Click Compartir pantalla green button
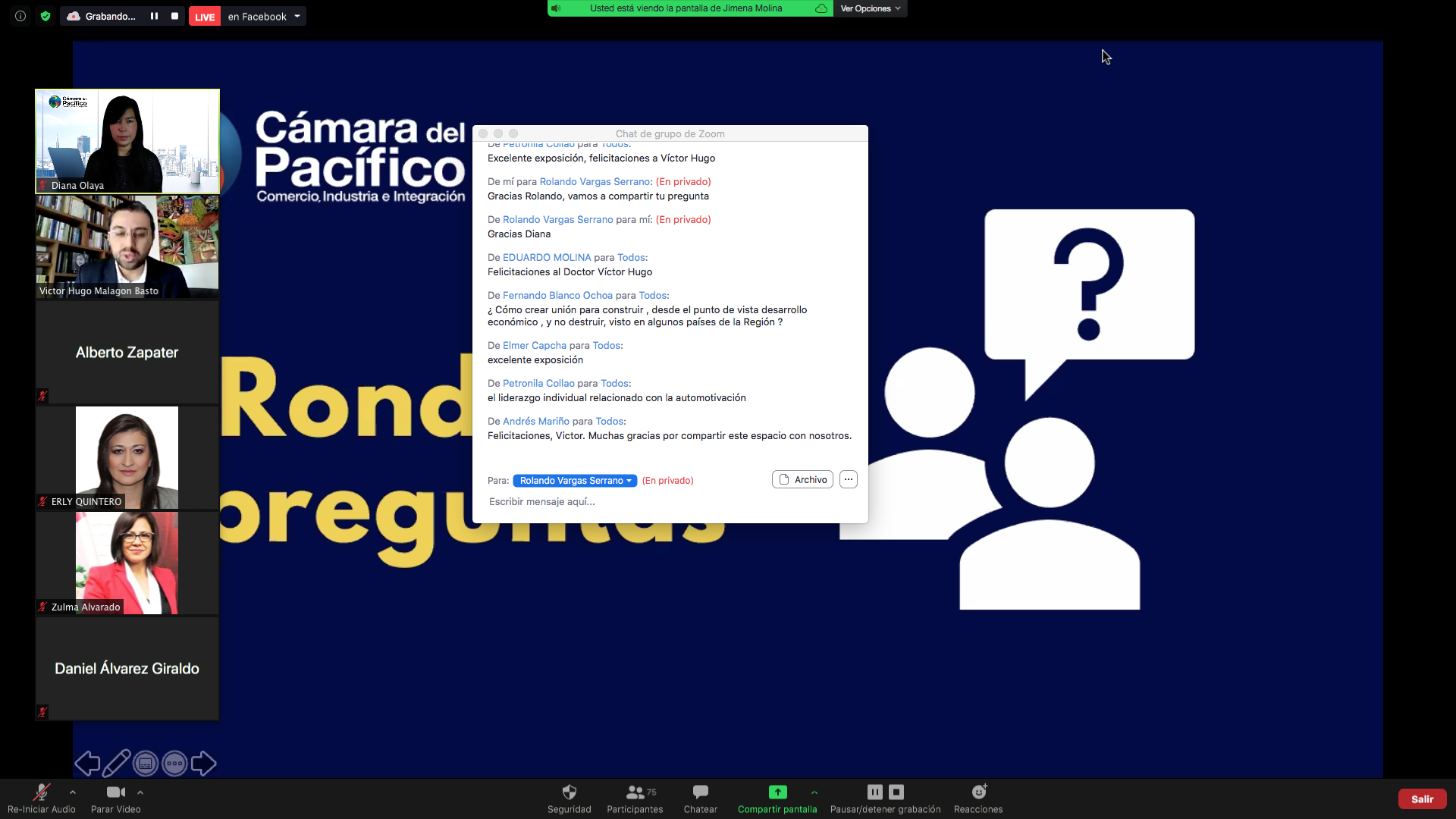The width and height of the screenshot is (1456, 819). click(777, 799)
